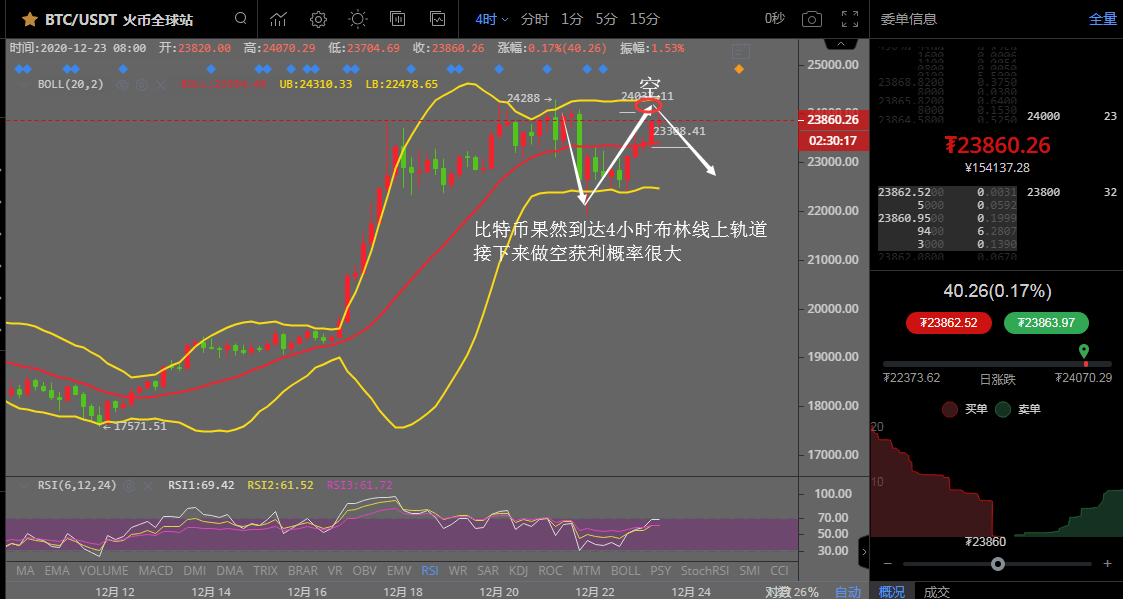The image size is (1123, 599).
Task: Select the MACD indicator
Action: (155, 570)
